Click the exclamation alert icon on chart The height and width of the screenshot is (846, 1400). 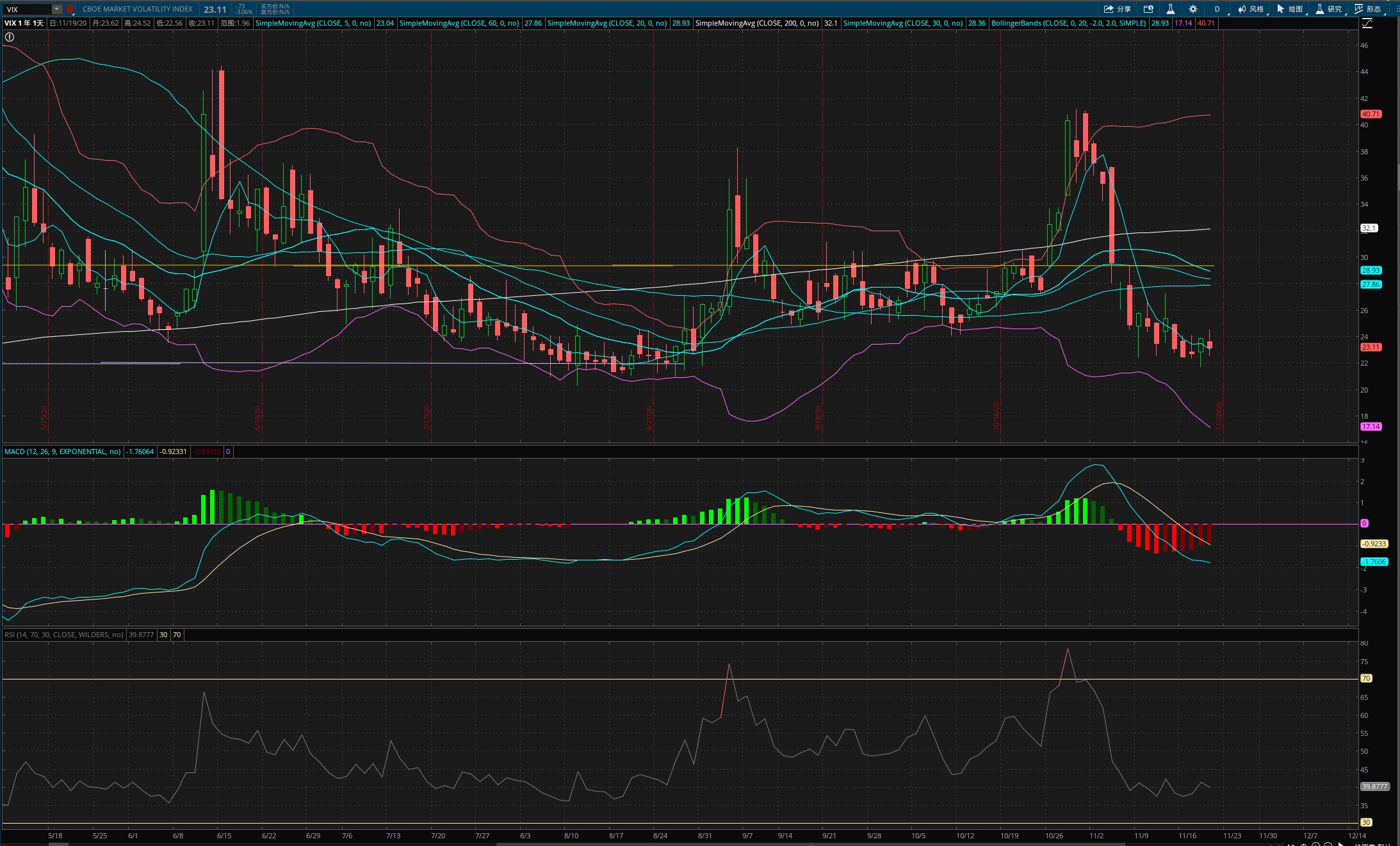pos(9,37)
